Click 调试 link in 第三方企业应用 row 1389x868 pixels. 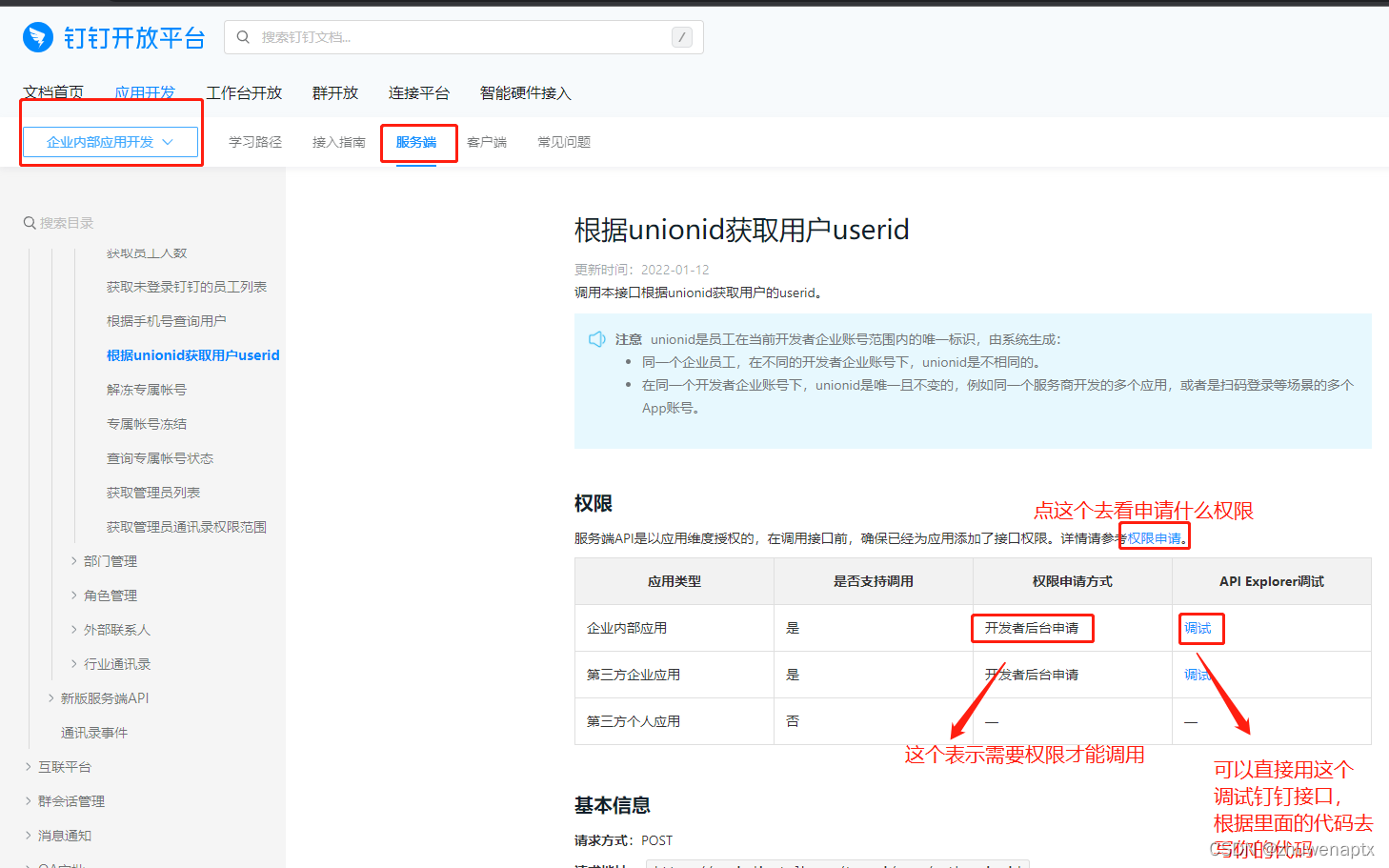[1198, 675]
